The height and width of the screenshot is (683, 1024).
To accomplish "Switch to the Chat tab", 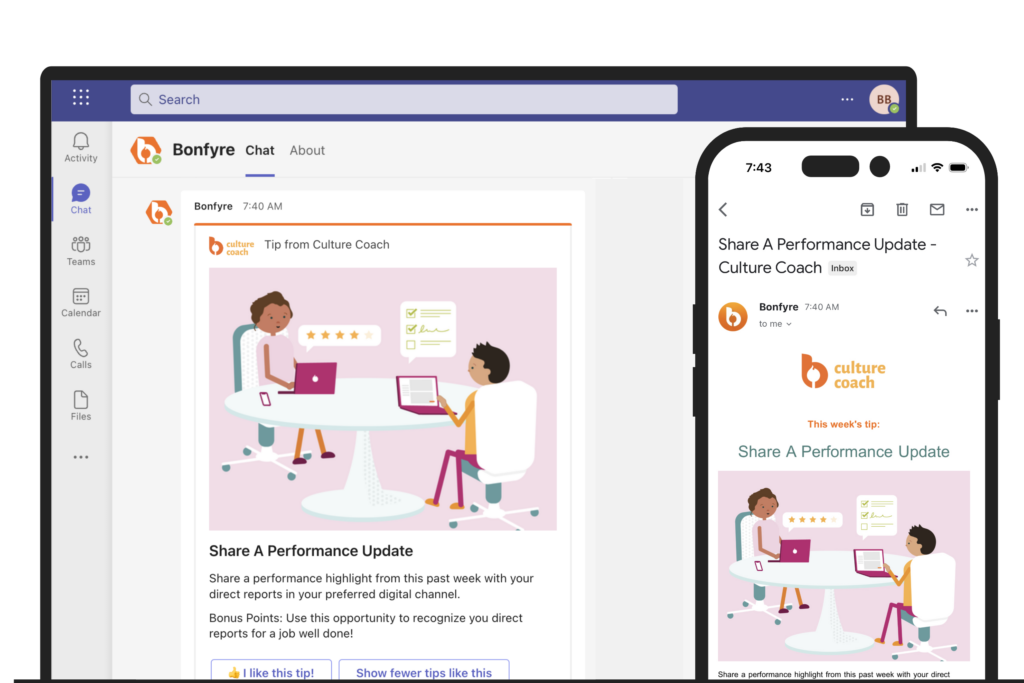I will coord(260,150).
